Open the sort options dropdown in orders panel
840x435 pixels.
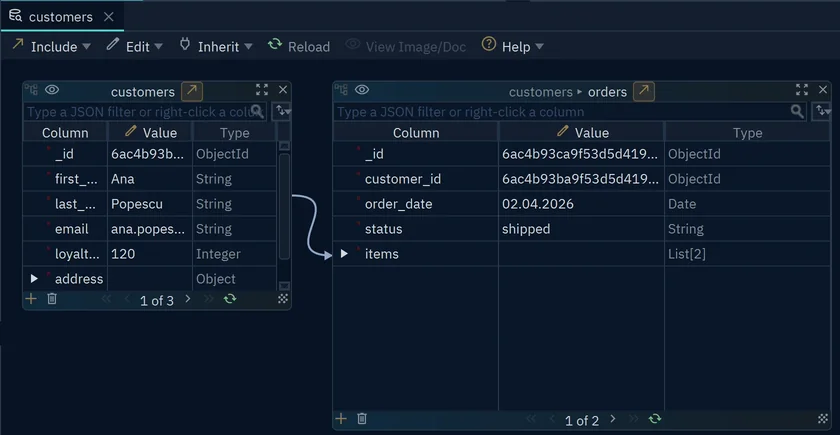[822, 111]
